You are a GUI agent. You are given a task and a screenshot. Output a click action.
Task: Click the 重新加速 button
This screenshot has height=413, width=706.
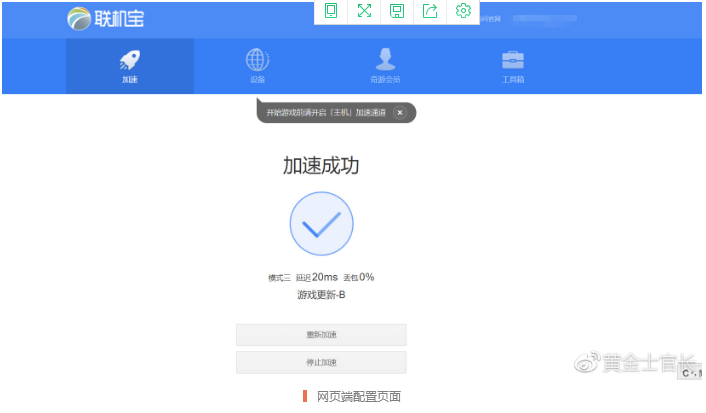321,335
